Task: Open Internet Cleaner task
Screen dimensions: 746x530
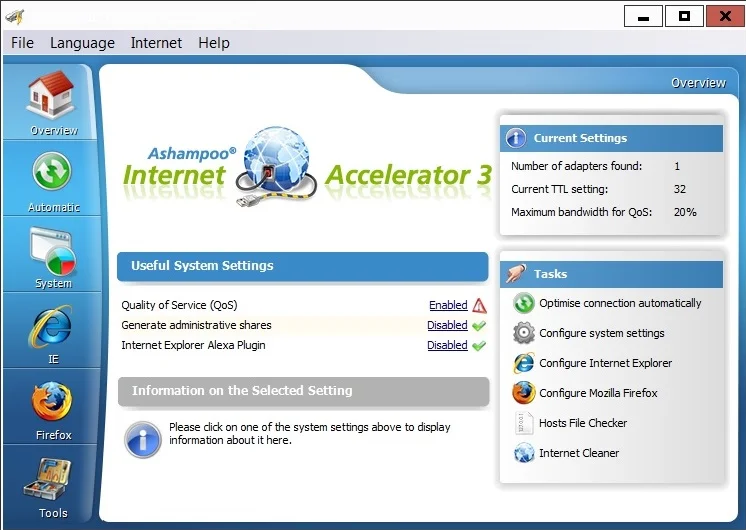Action: click(579, 453)
